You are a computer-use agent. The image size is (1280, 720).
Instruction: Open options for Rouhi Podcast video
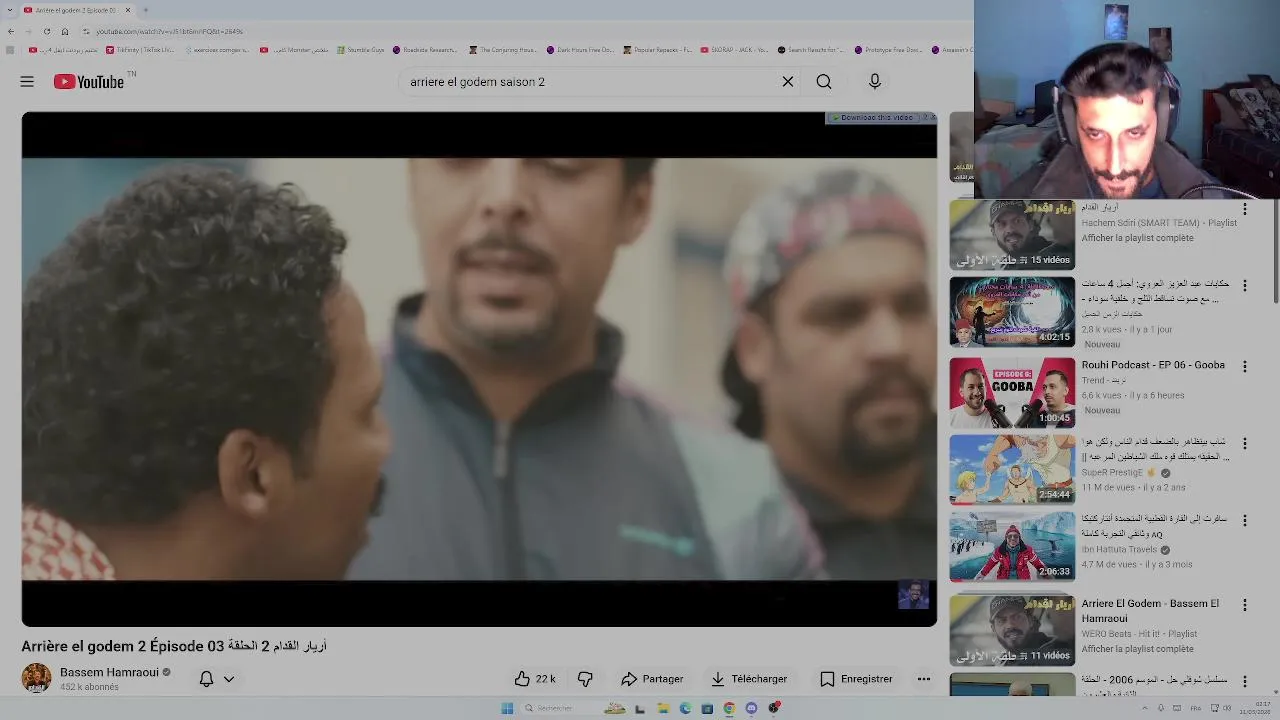(1245, 367)
